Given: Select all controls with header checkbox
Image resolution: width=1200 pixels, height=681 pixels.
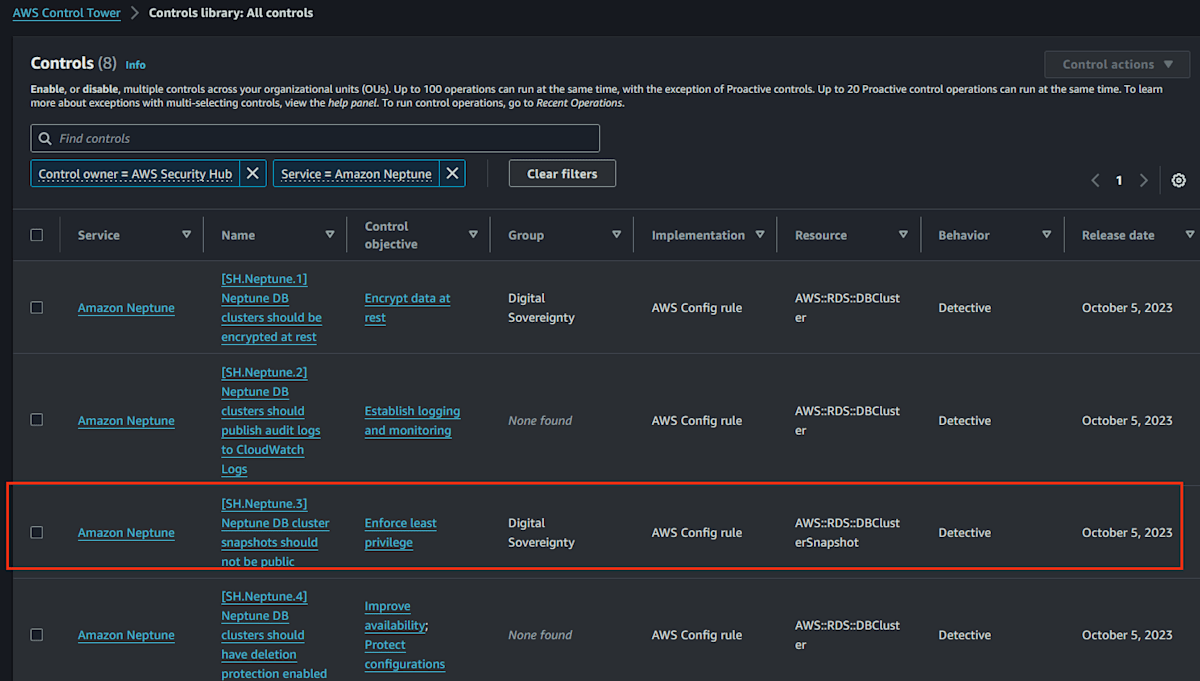Looking at the screenshot, I should pyautogui.click(x=37, y=235).
